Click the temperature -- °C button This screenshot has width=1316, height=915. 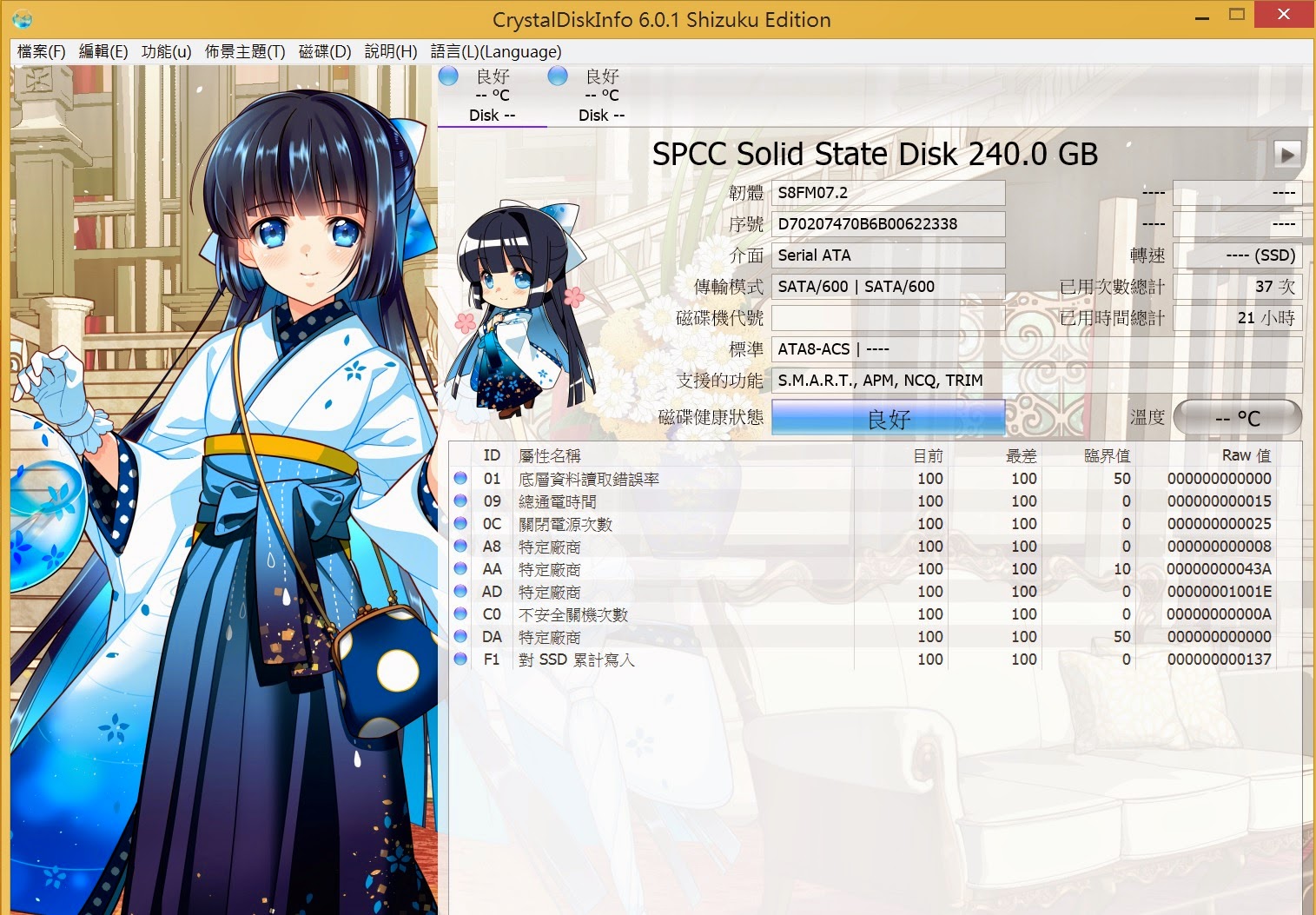click(1237, 418)
